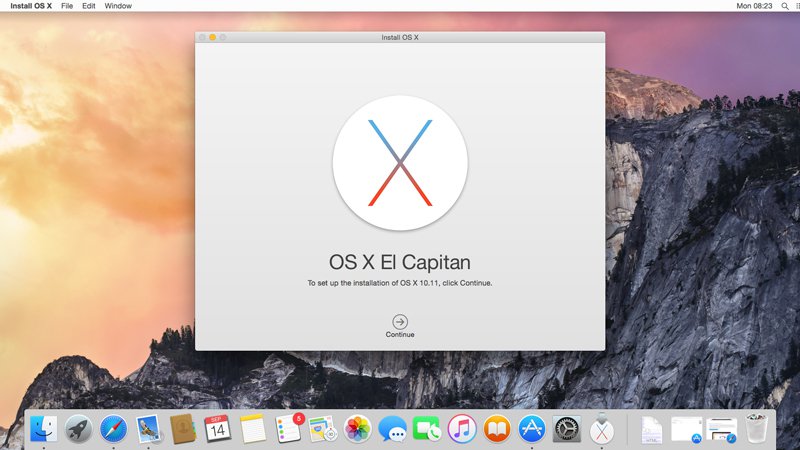Open minimized App Store window in Dock

(686, 430)
